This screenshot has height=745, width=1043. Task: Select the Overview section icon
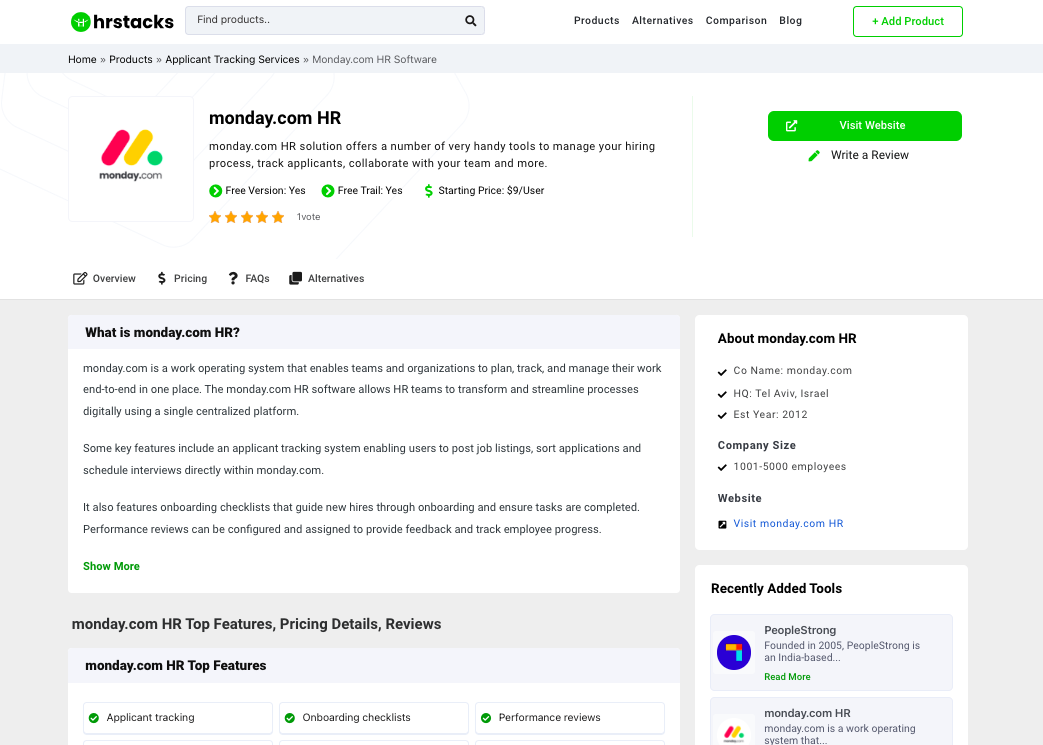(78, 278)
